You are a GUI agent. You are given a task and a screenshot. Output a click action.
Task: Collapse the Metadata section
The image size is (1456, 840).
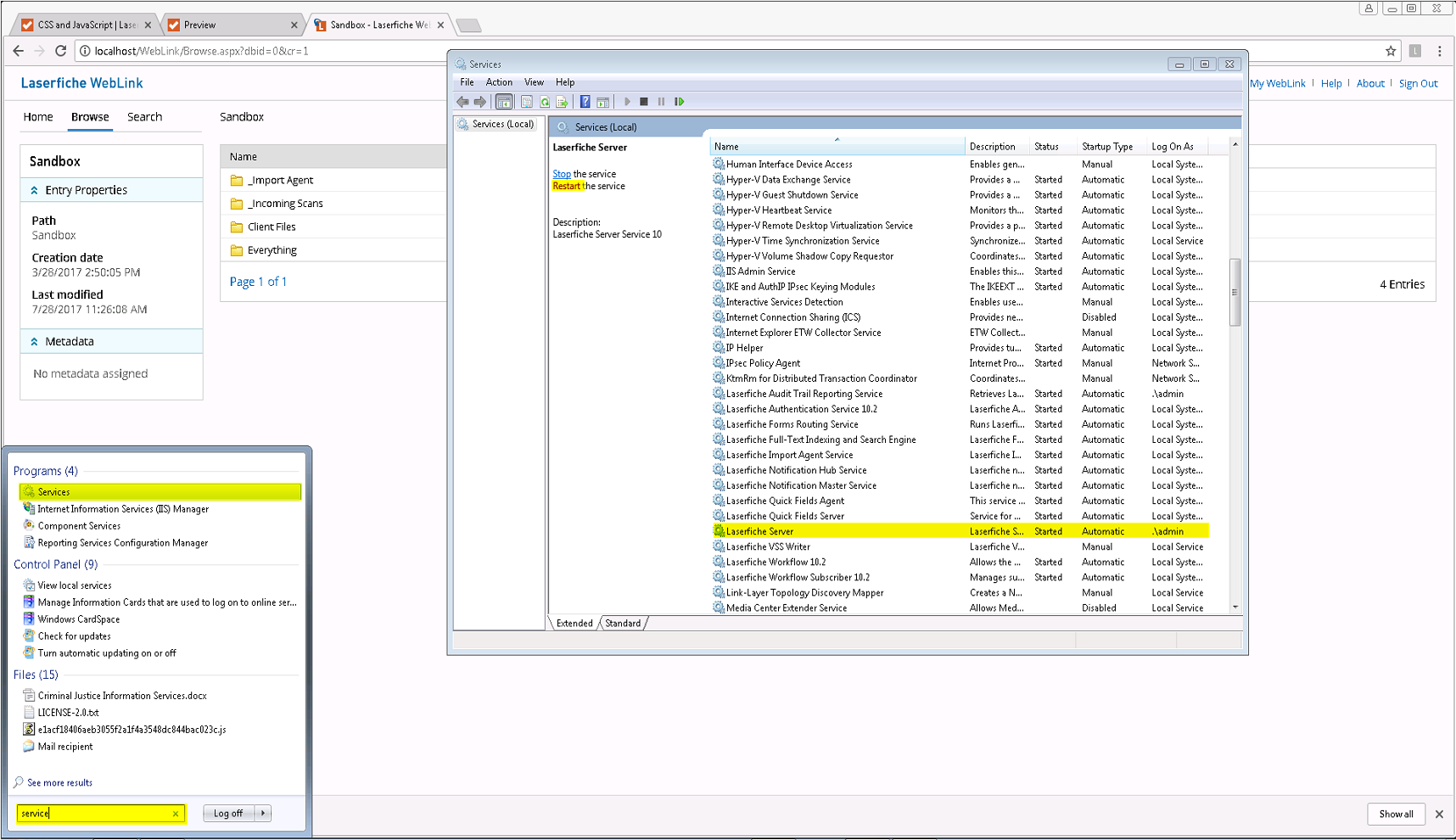[x=34, y=341]
